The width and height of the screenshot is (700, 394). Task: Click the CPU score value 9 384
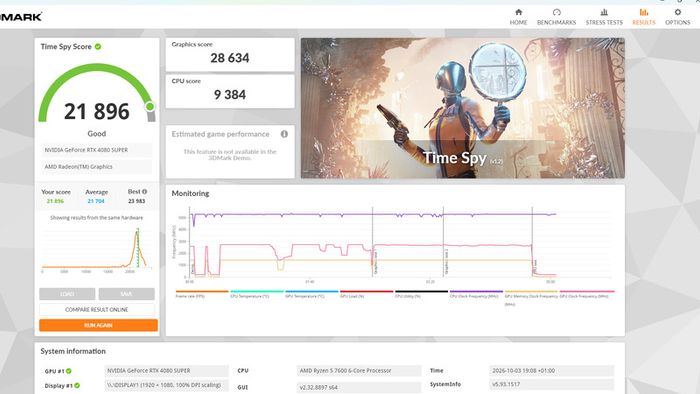click(x=230, y=95)
